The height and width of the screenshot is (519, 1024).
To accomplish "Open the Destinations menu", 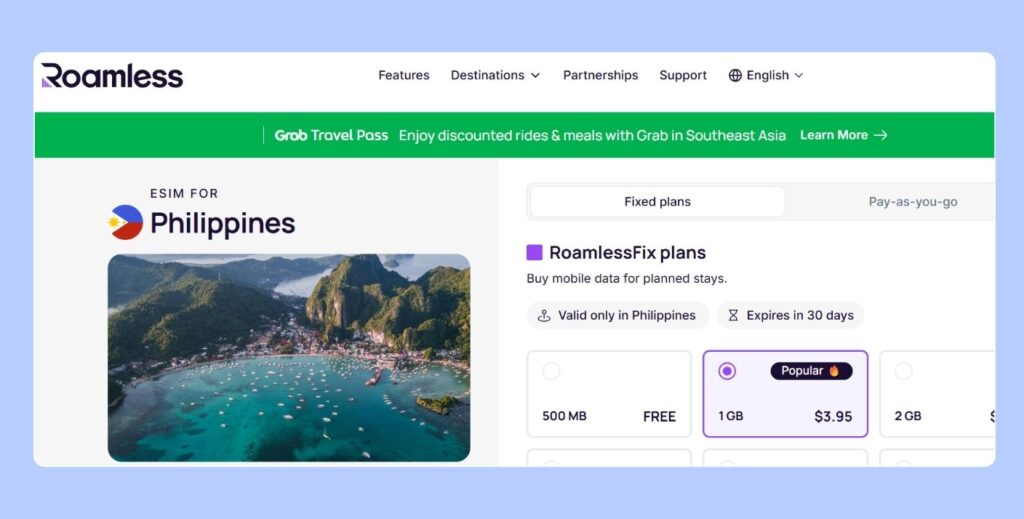I will point(495,76).
